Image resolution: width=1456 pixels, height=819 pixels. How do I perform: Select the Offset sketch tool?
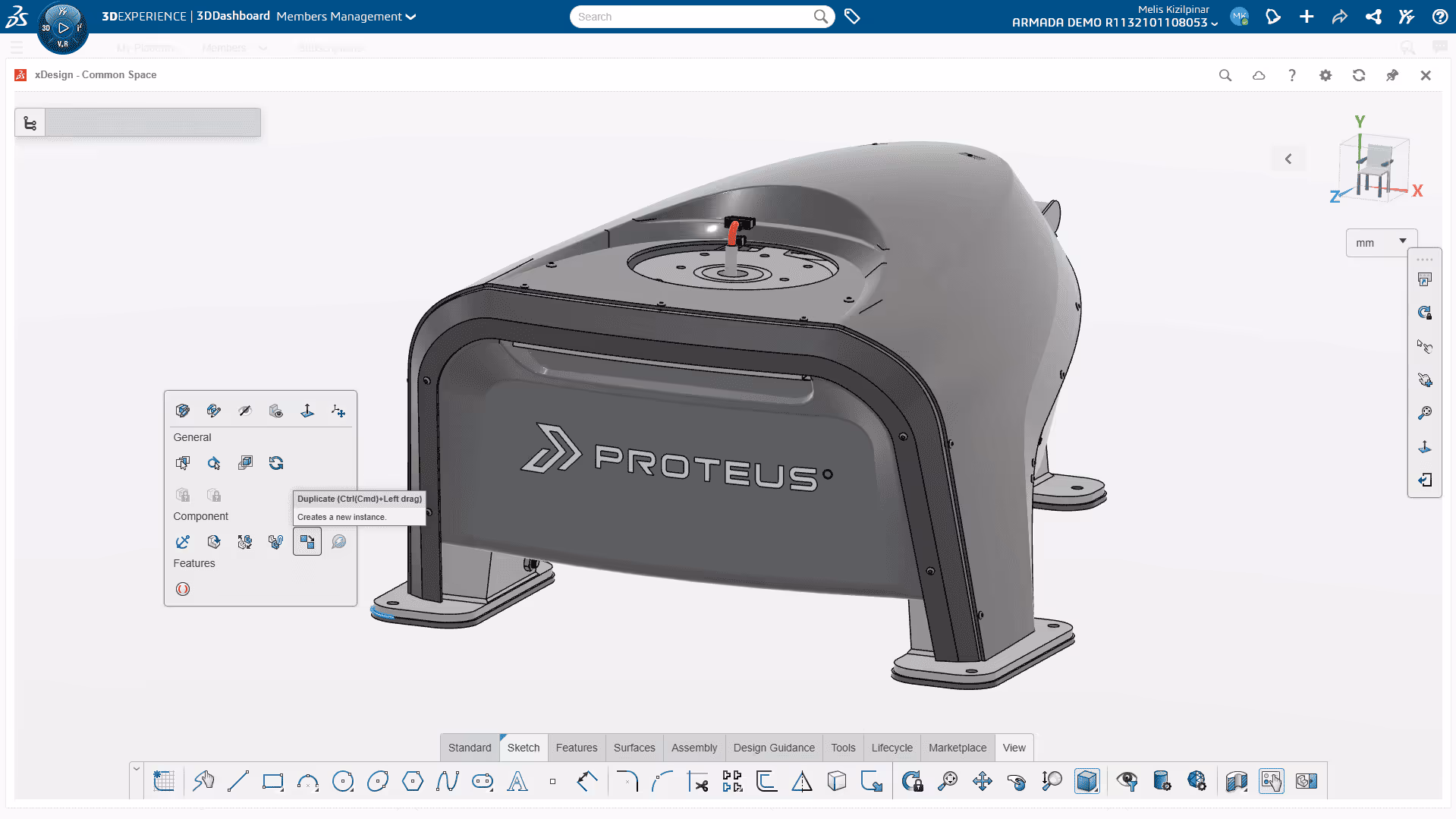(767, 781)
